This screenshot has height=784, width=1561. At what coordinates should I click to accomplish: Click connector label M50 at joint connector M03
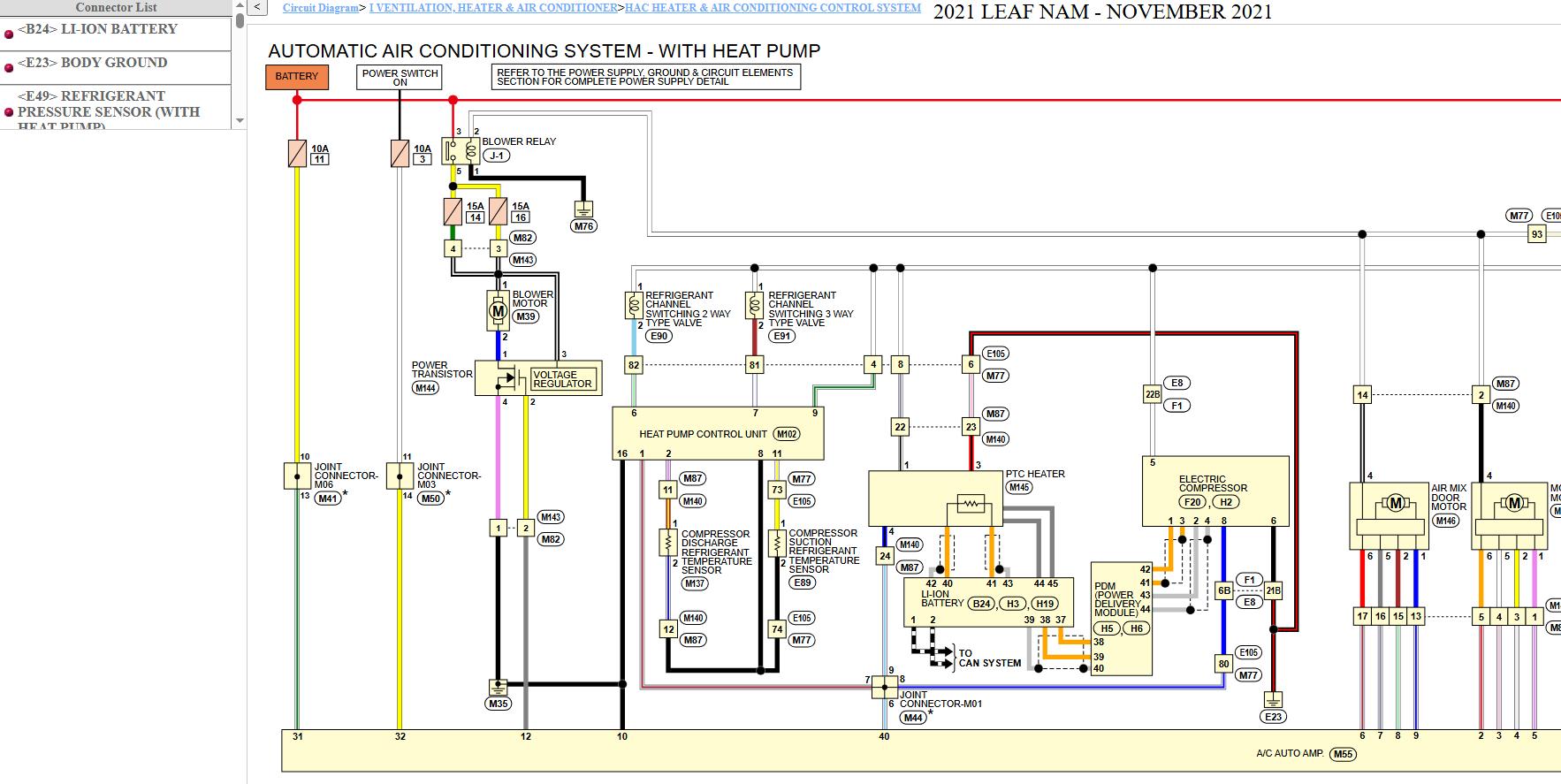[x=430, y=499]
